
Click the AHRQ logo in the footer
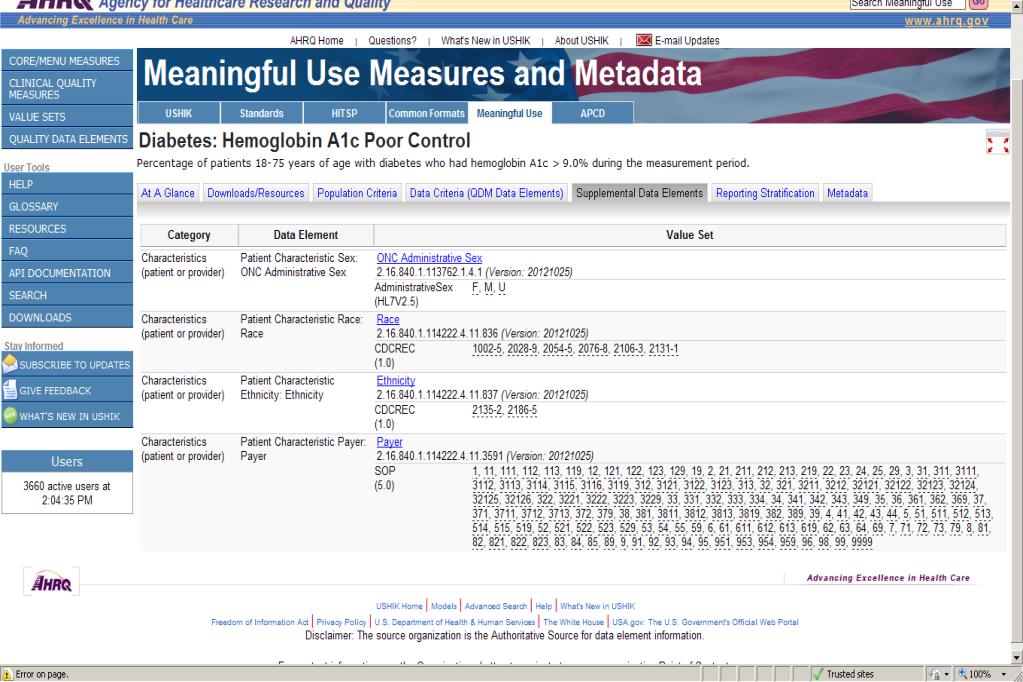point(52,581)
